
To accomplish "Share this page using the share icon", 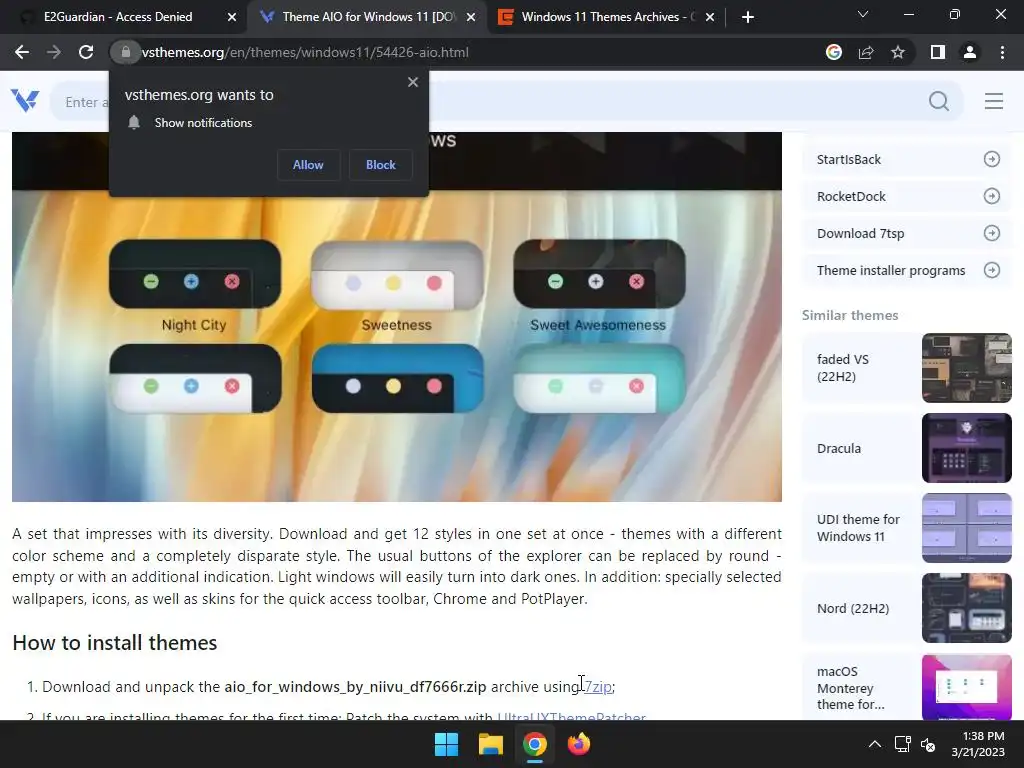I will (x=866, y=52).
